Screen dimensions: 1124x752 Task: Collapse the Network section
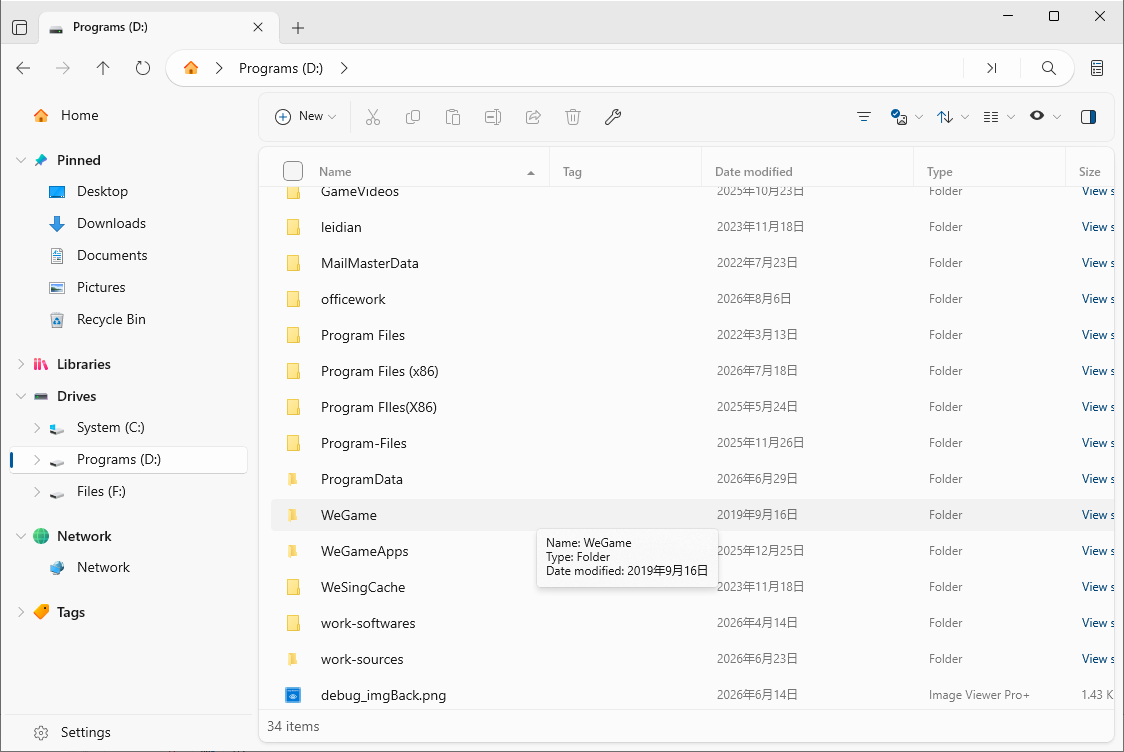point(21,536)
